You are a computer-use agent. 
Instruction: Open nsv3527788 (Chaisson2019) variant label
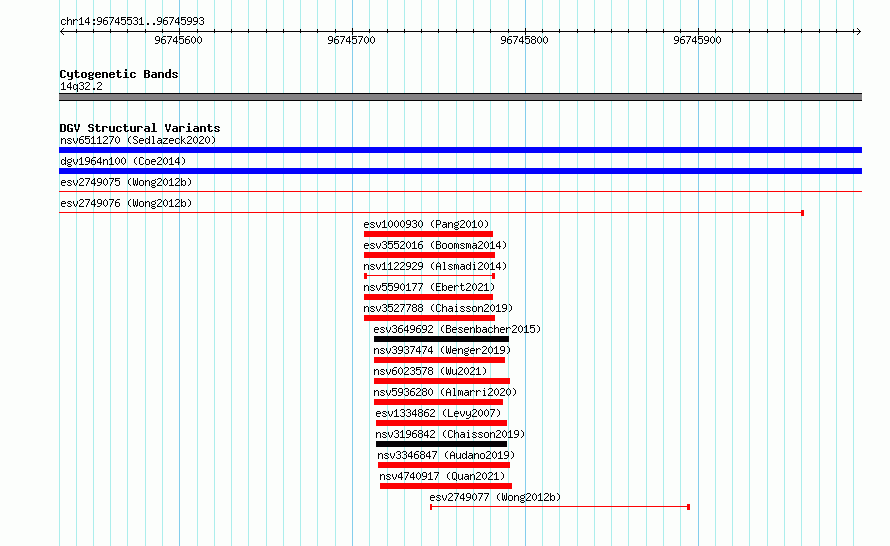438,308
